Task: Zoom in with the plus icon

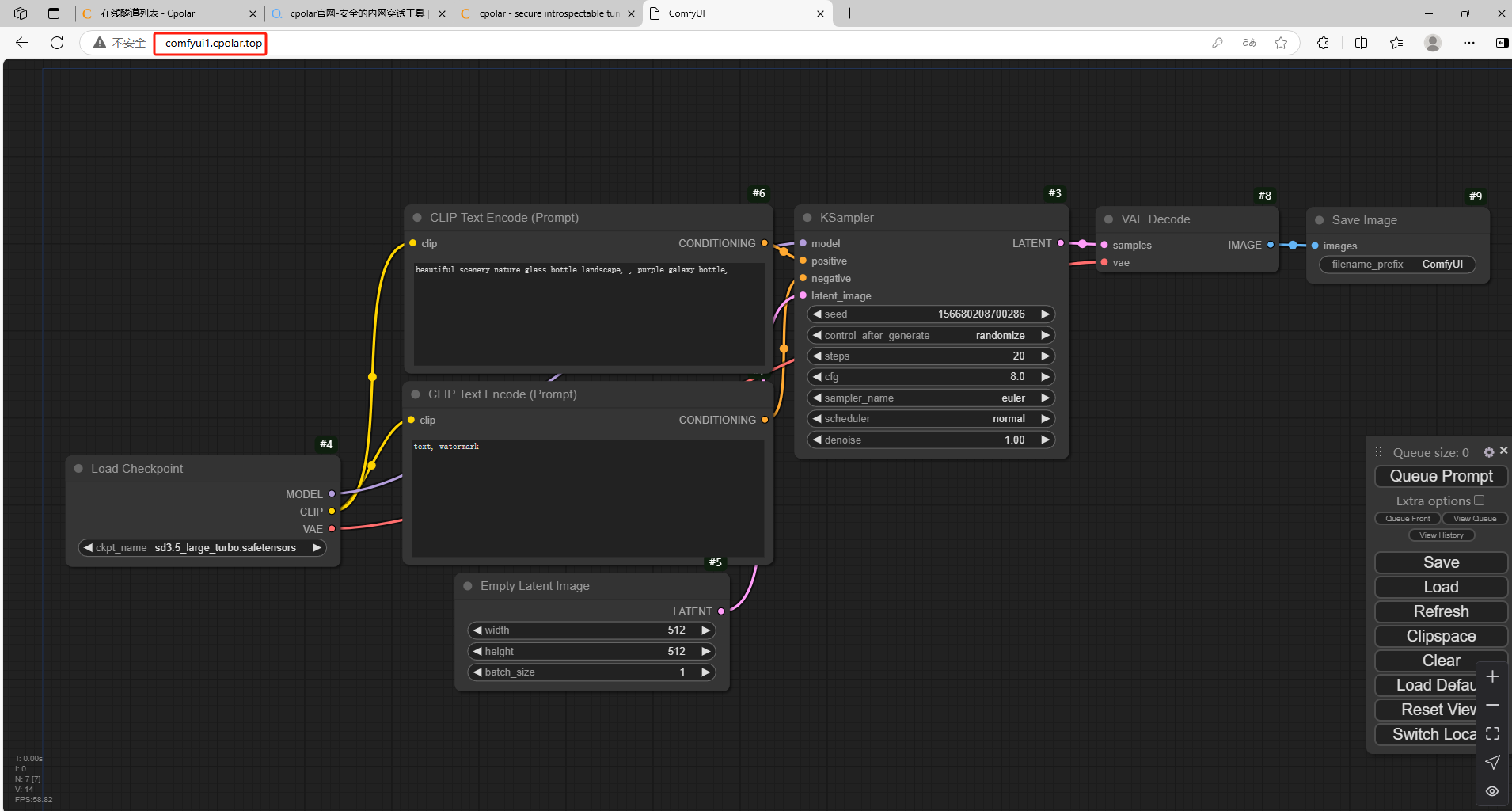Action: pyautogui.click(x=1492, y=677)
